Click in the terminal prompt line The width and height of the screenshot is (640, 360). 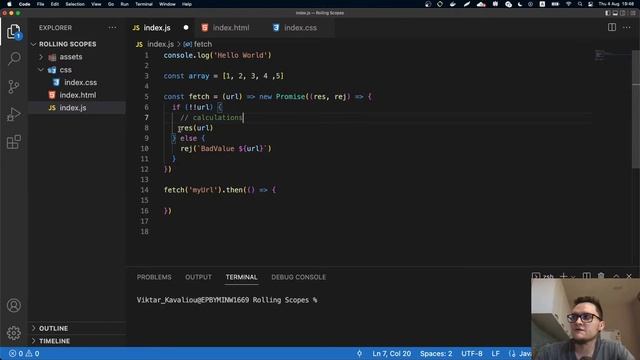coord(227,300)
